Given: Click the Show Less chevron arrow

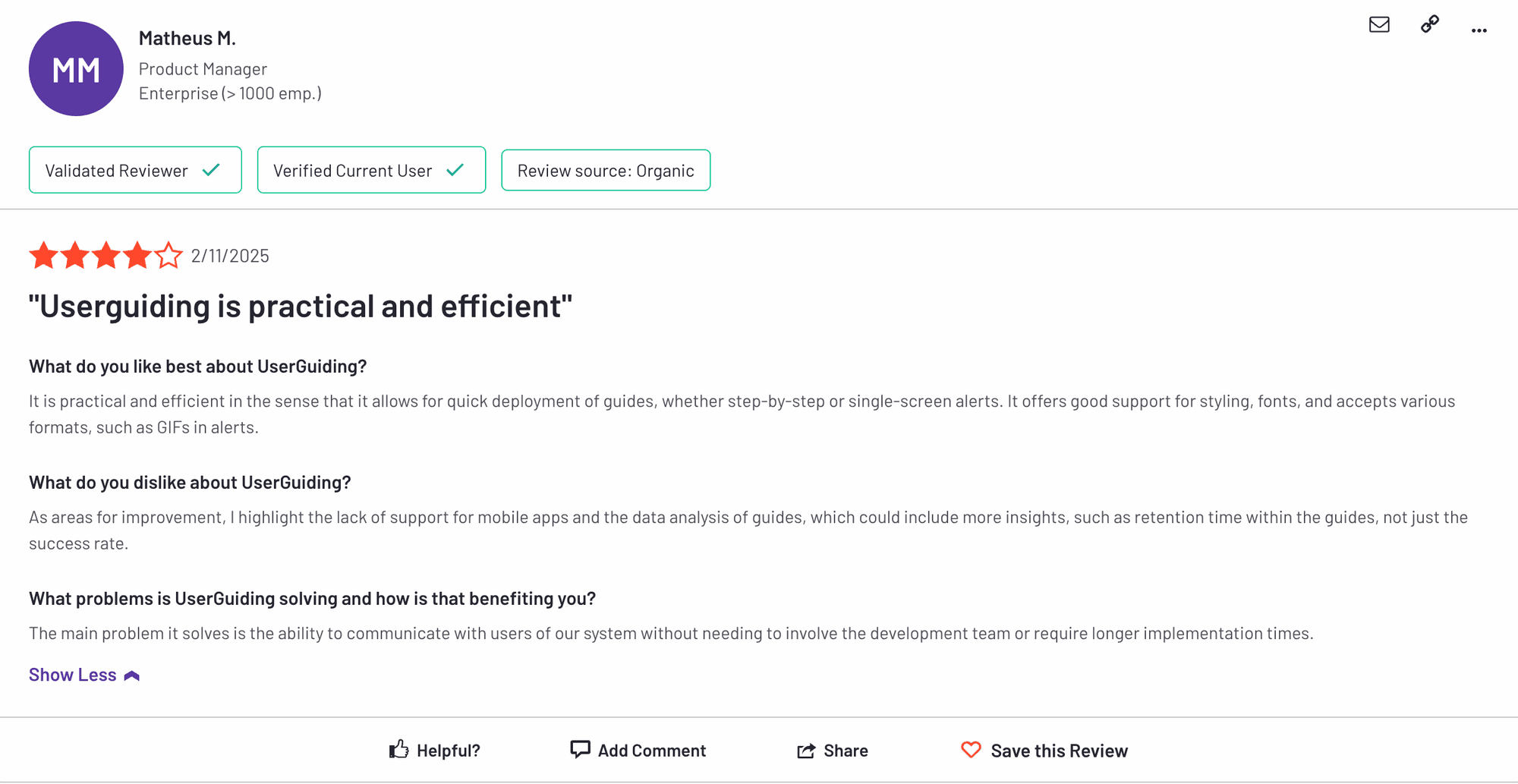Looking at the screenshot, I should 132,675.
